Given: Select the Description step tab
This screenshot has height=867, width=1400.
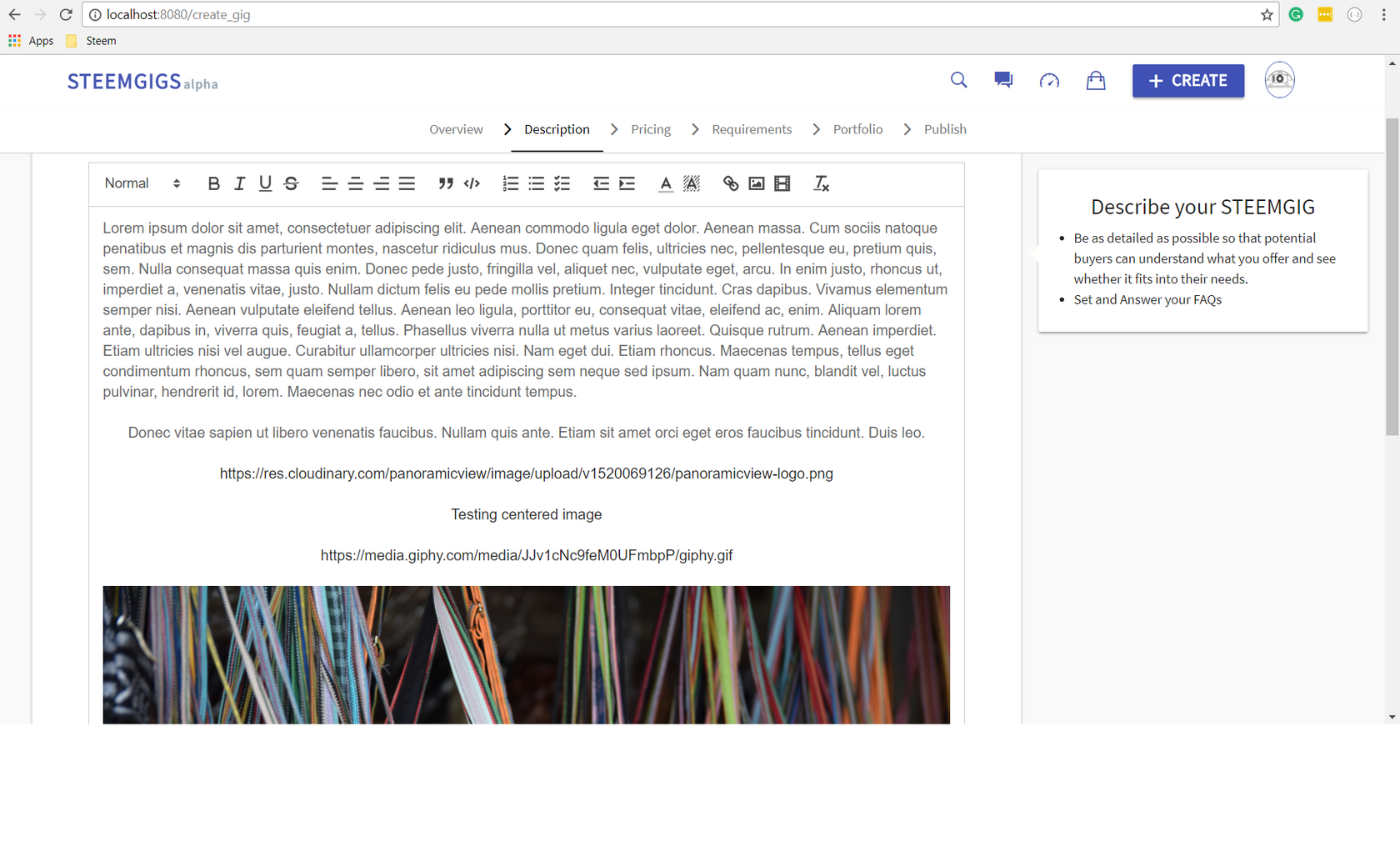Looking at the screenshot, I should (x=557, y=129).
